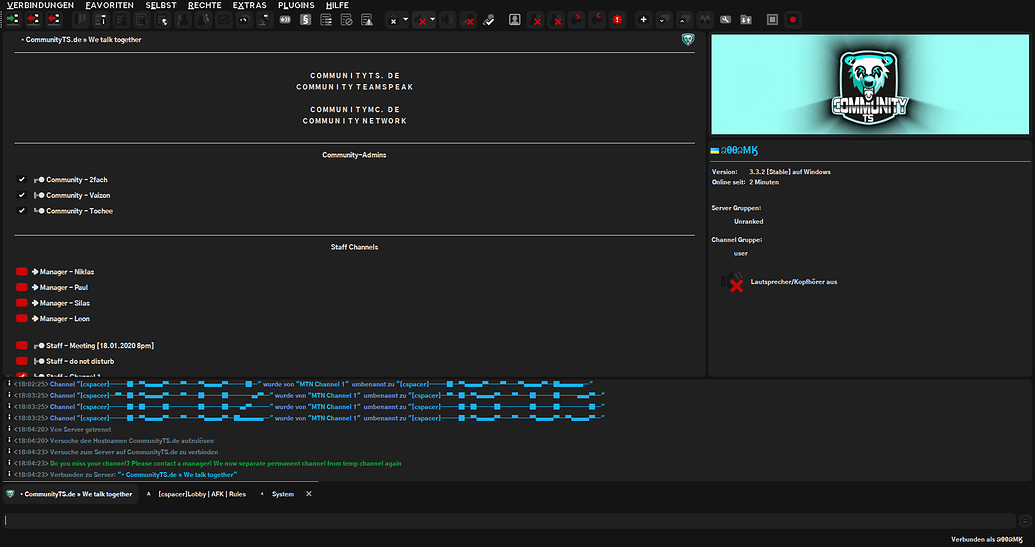Click the contacts icon in toolbar

tap(514, 19)
